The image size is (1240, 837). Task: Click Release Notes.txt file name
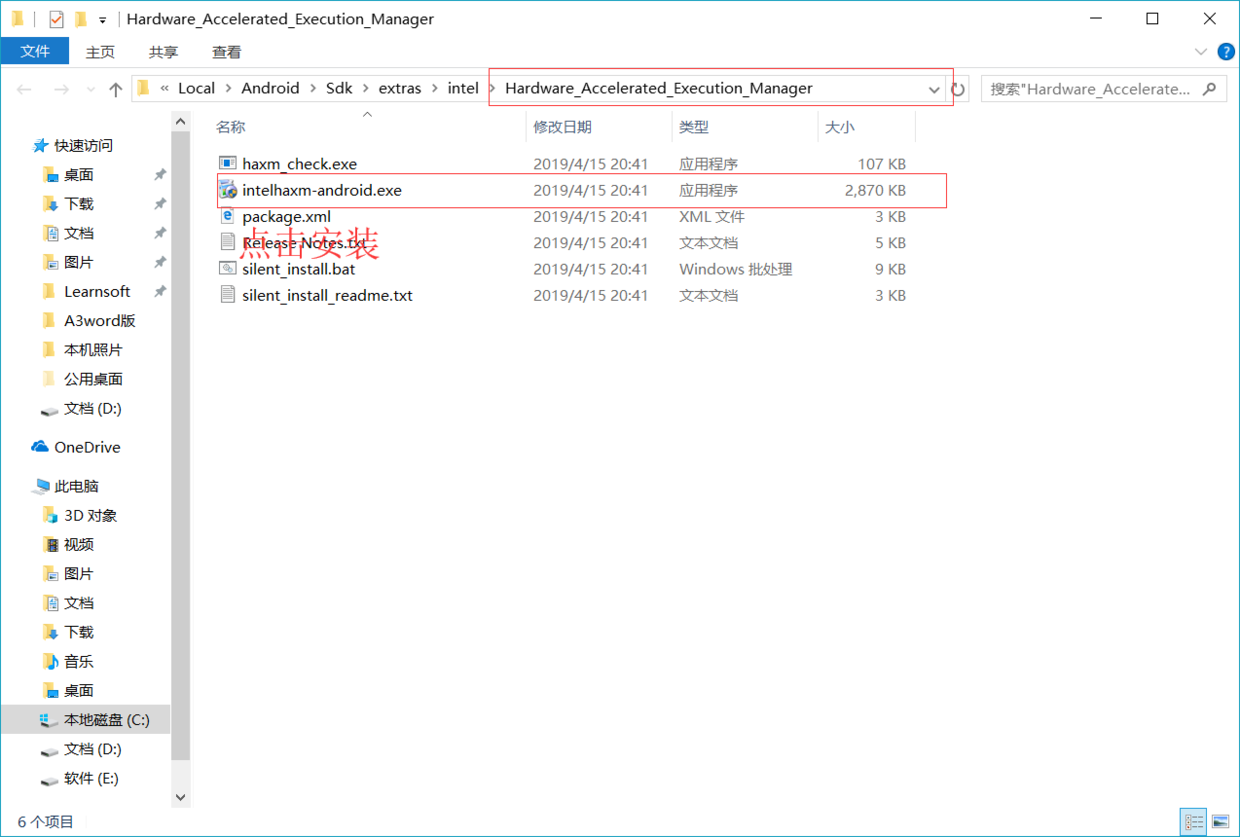point(304,243)
